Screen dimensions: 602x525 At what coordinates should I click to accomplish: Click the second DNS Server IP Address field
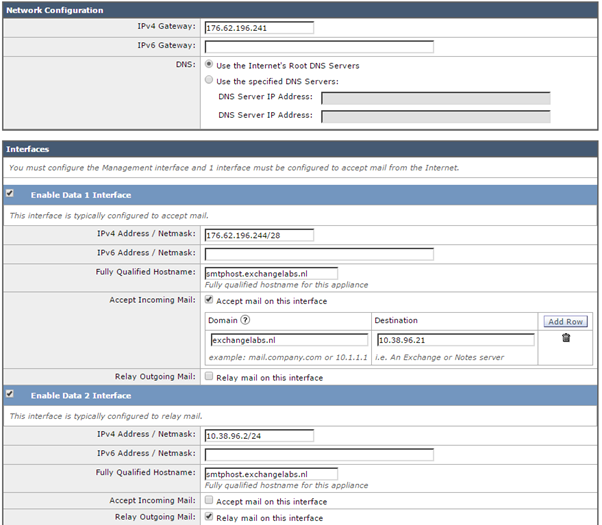click(x=435, y=116)
